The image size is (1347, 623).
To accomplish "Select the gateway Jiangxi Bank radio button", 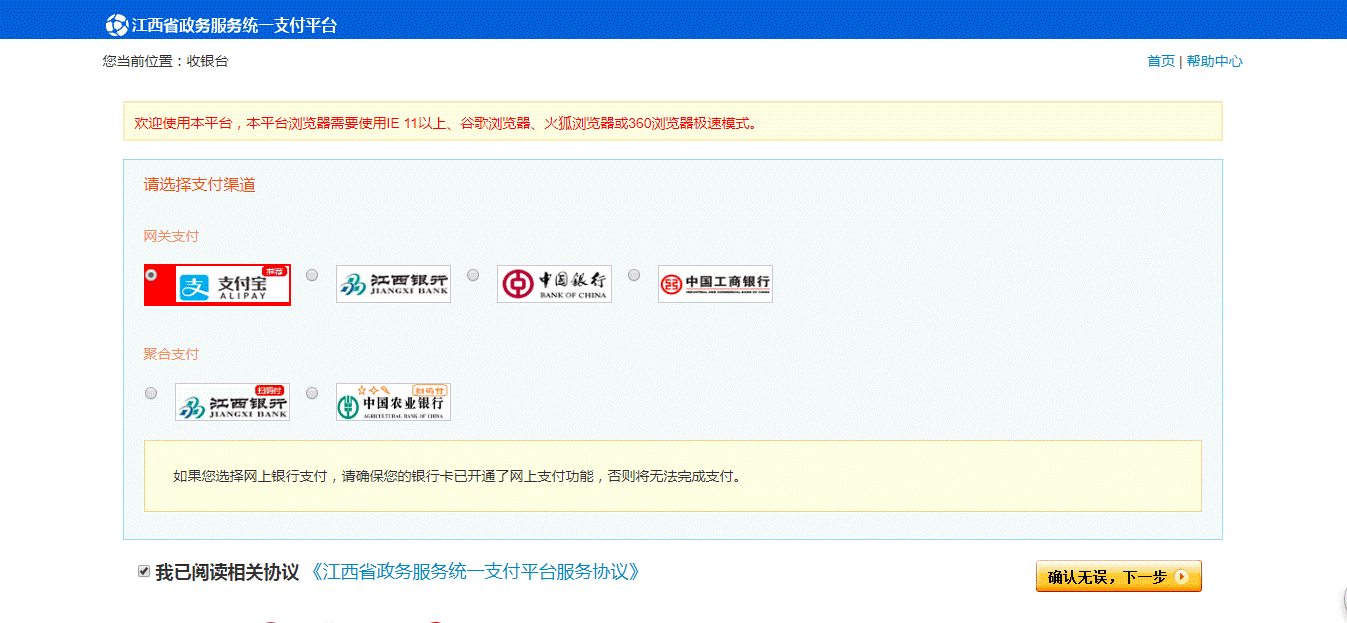I will [x=312, y=275].
